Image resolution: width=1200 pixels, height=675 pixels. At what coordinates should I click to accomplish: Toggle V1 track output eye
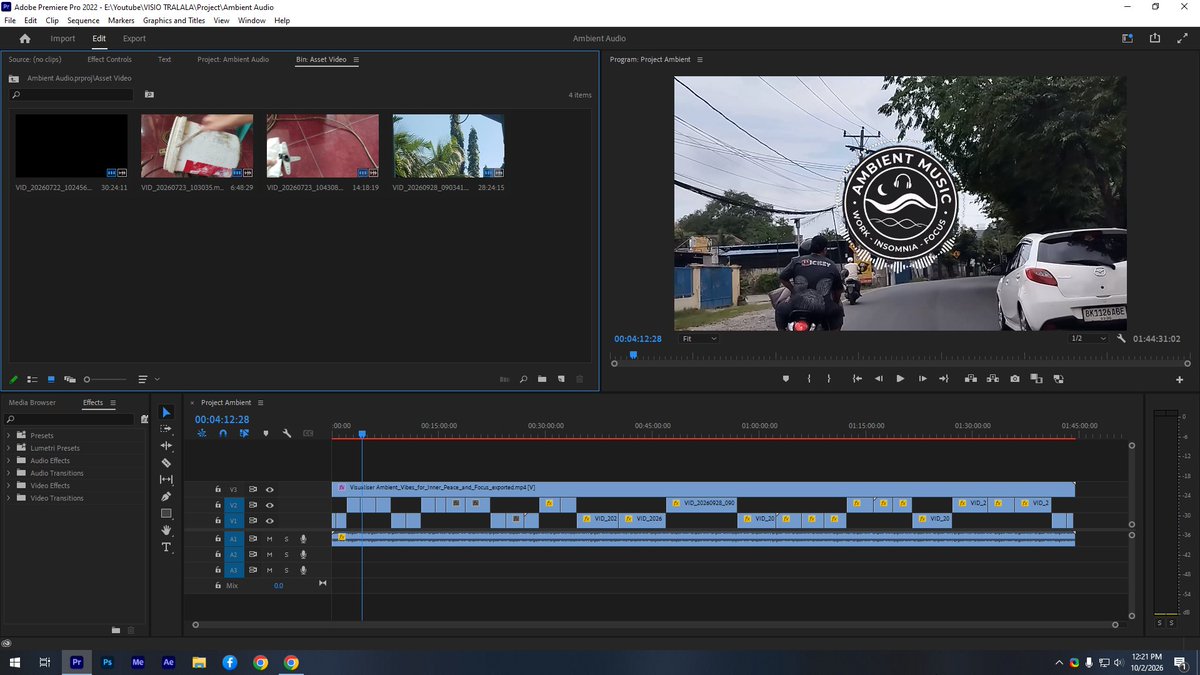coord(269,521)
